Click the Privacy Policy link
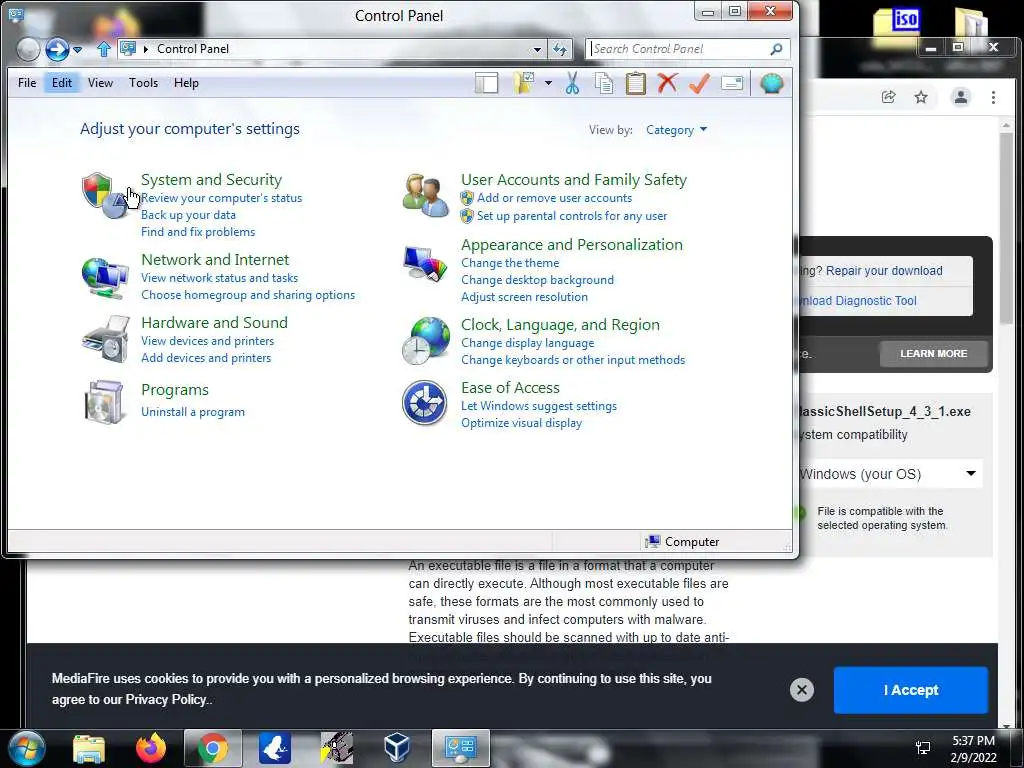This screenshot has width=1024, height=768. click(166, 699)
